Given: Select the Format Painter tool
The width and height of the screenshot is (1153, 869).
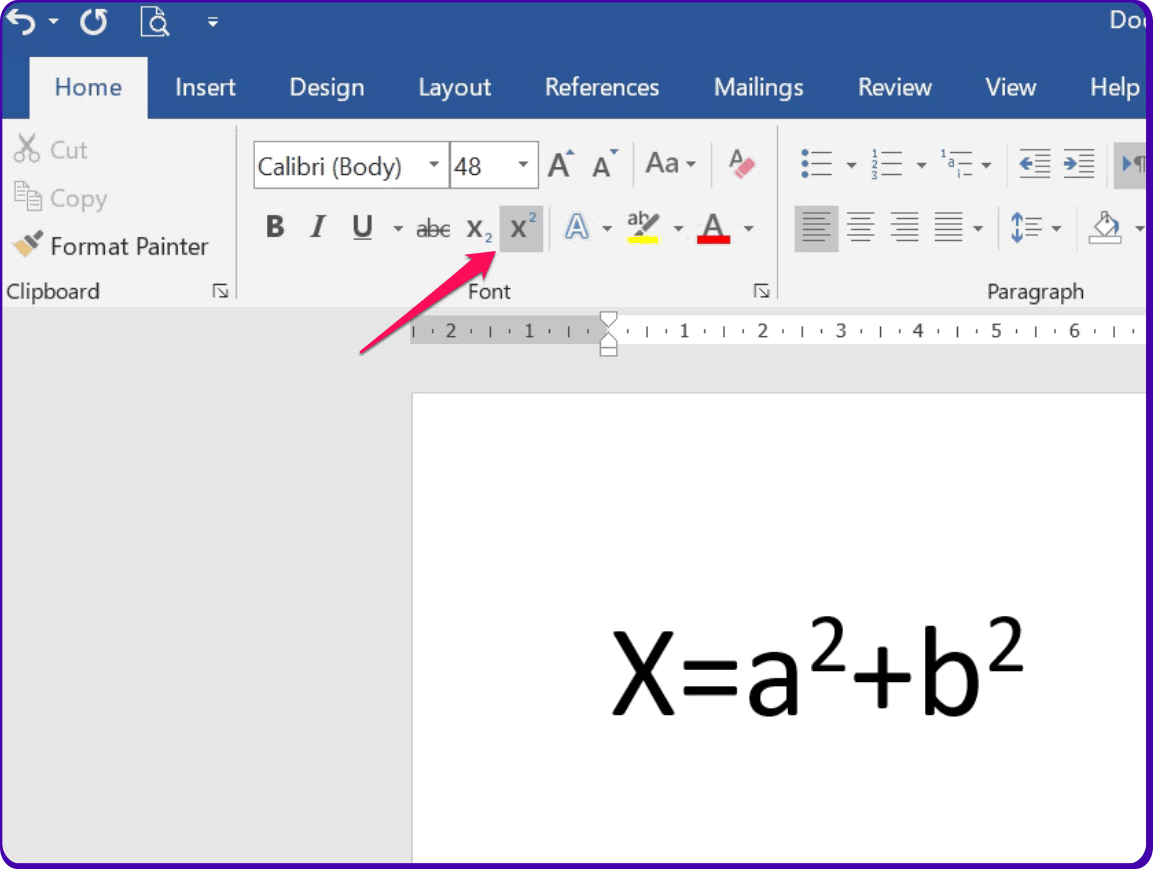Looking at the screenshot, I should [113, 246].
